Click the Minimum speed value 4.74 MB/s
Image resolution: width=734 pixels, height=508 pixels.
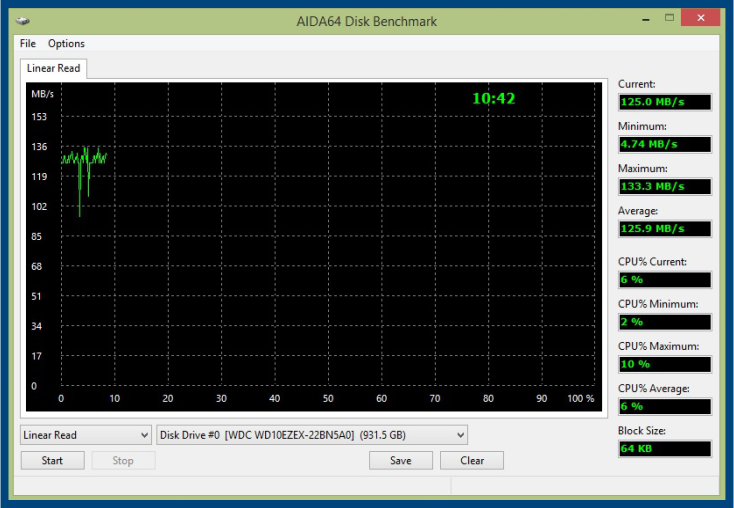click(x=665, y=144)
